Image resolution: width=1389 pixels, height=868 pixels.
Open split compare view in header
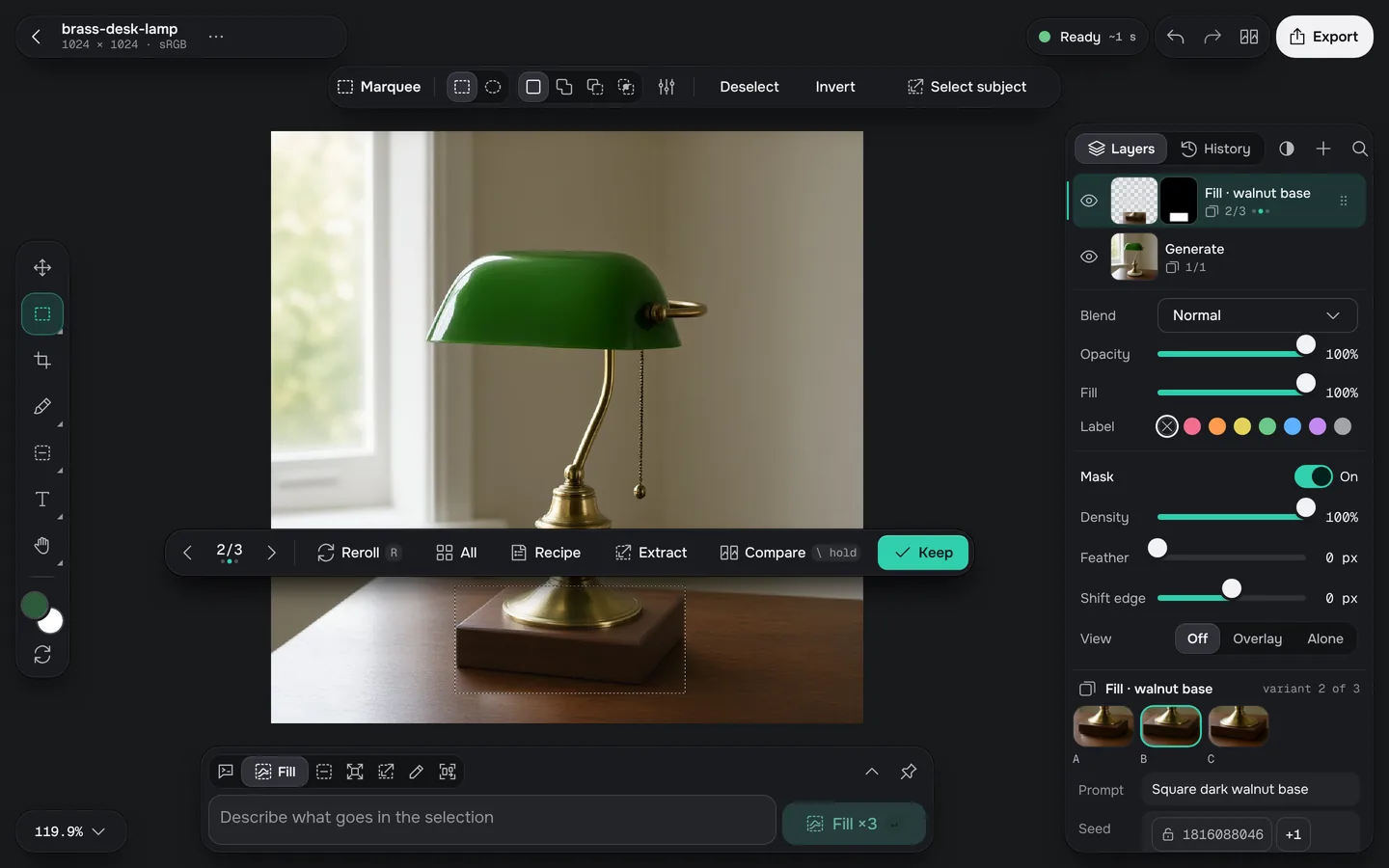coord(1249,37)
